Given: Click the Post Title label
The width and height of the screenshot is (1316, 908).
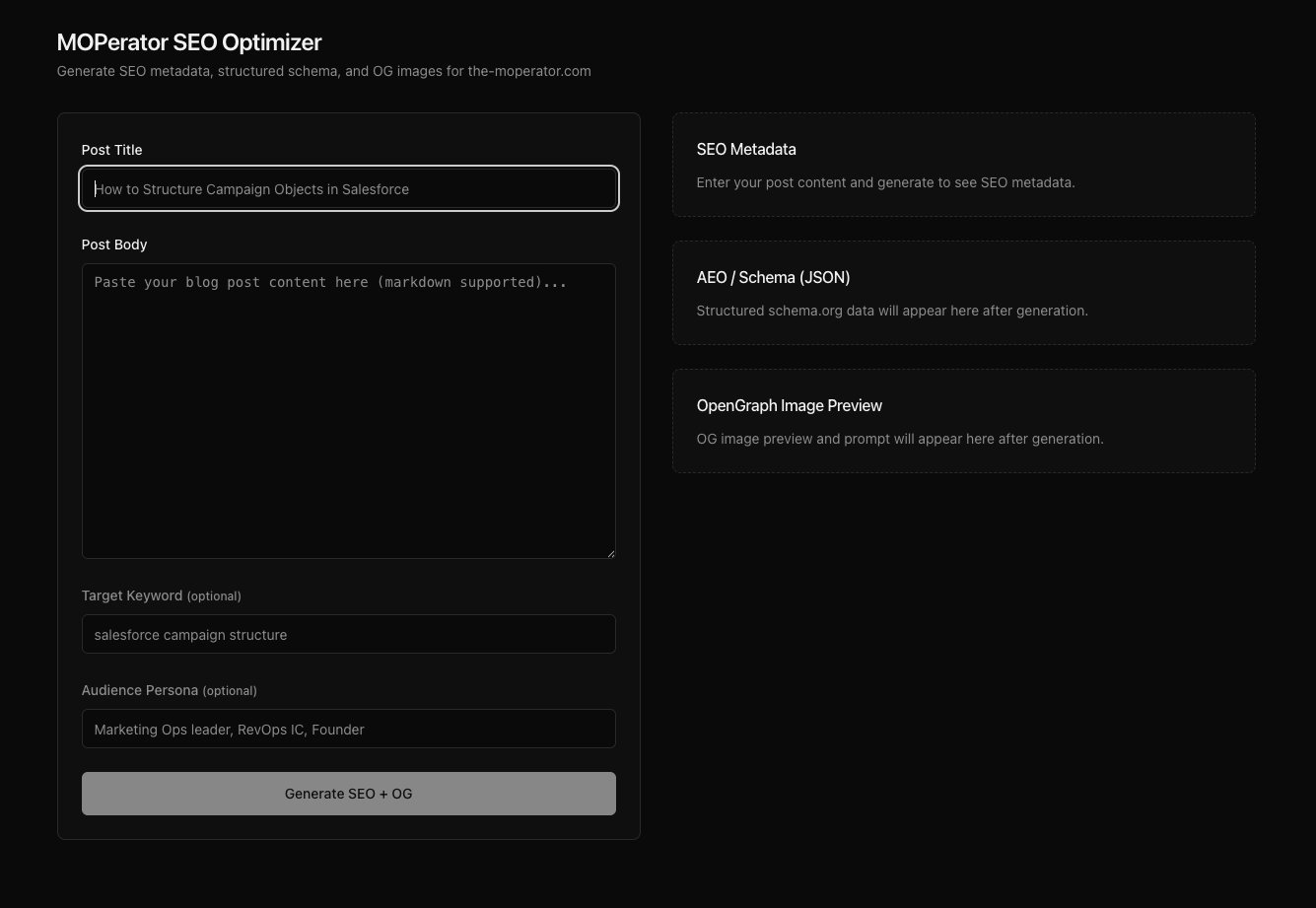Looking at the screenshot, I should [111, 150].
